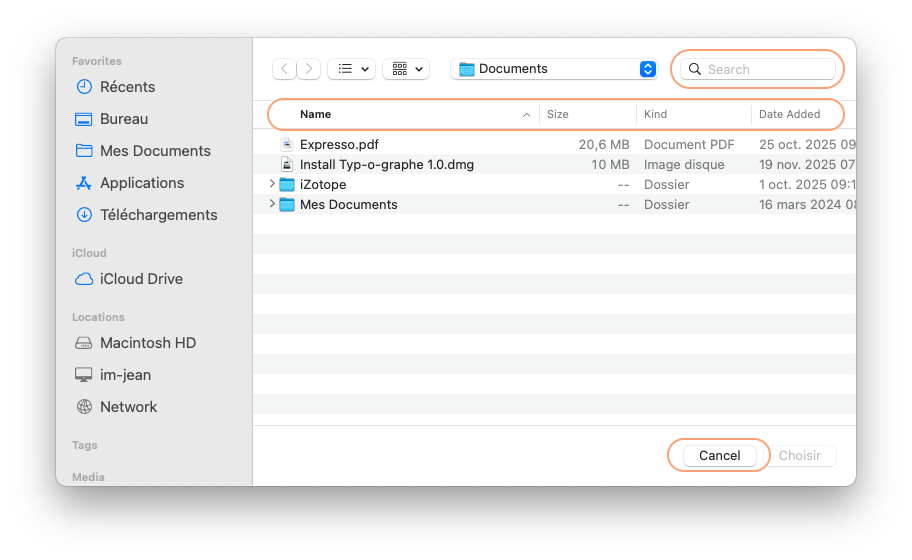Image resolution: width=912 pixels, height=560 pixels.
Task: Click the forward navigation arrow
Action: 309,69
